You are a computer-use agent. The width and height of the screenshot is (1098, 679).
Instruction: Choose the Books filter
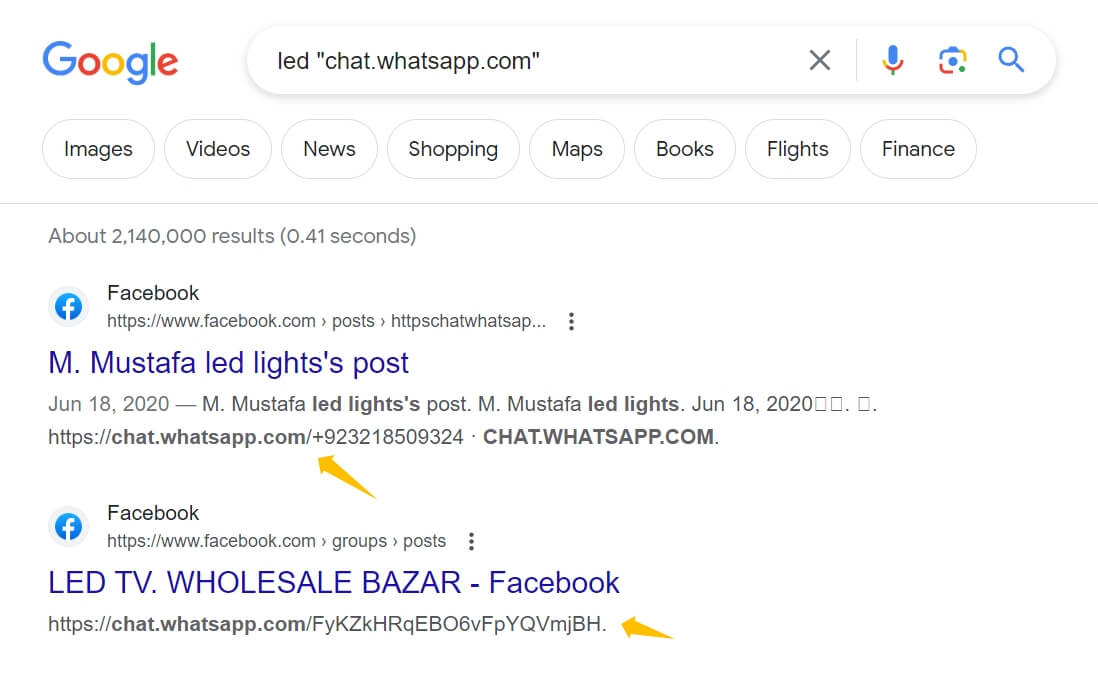tap(685, 149)
